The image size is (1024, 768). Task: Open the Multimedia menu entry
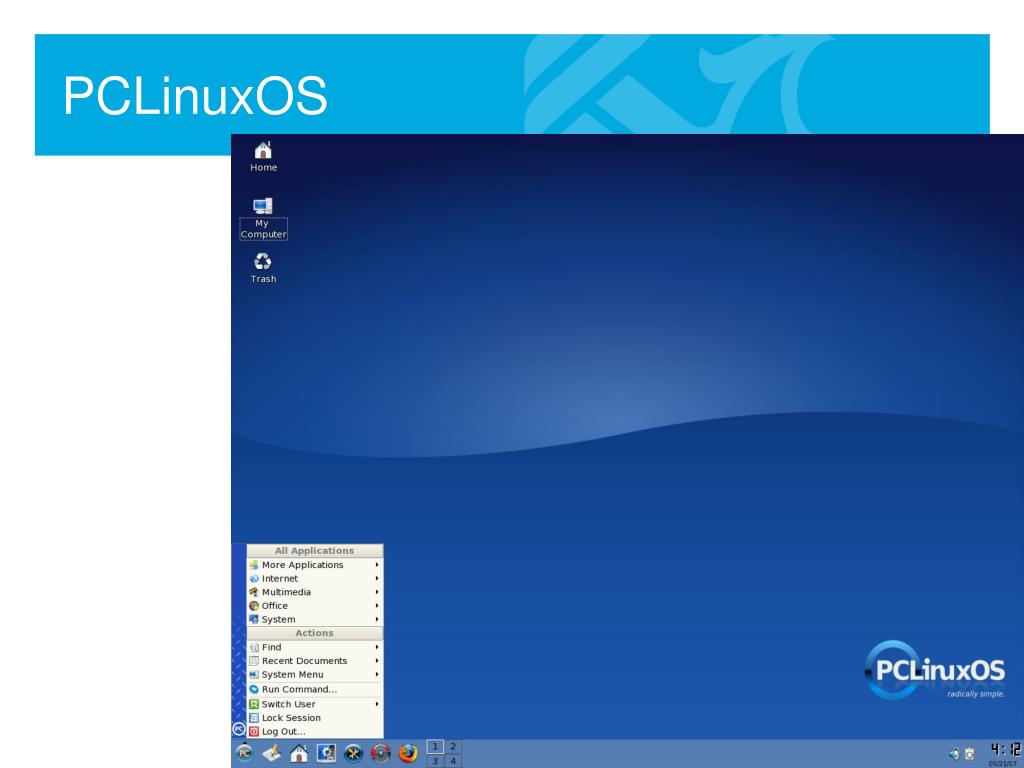tap(315, 592)
